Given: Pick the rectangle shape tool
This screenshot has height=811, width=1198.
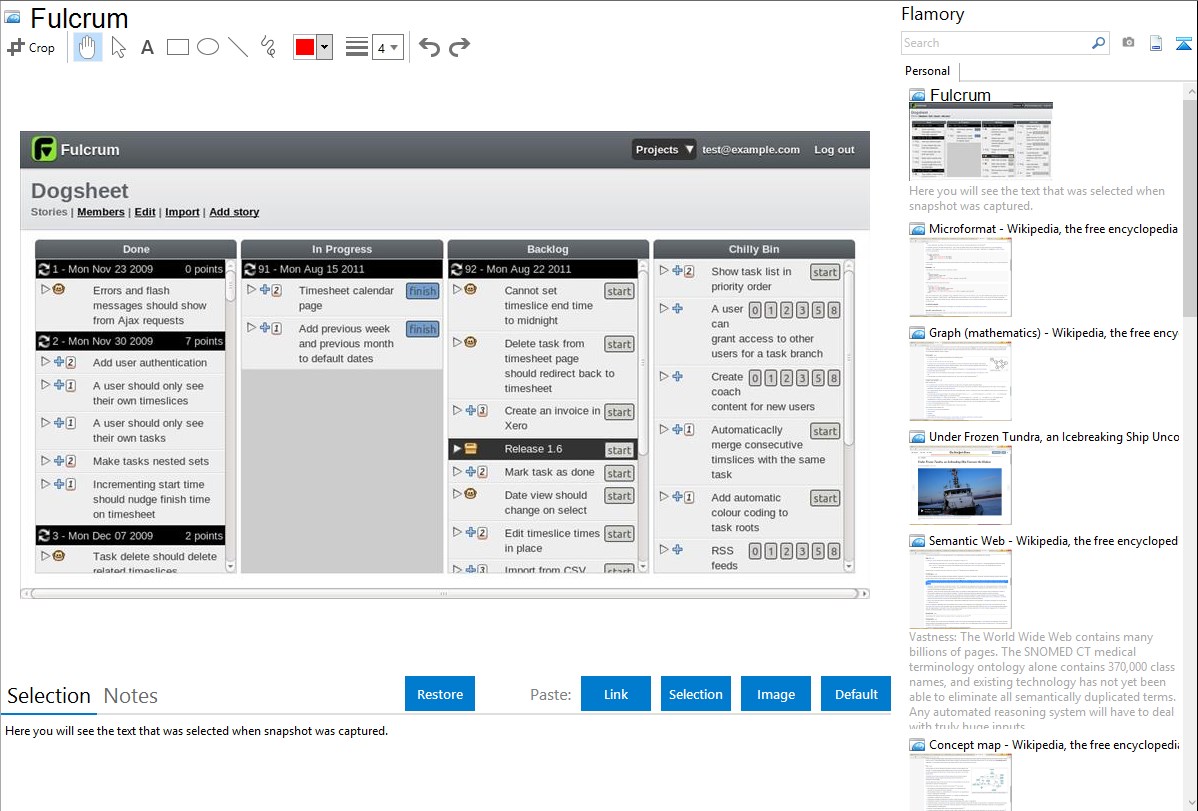Looking at the screenshot, I should [x=178, y=47].
